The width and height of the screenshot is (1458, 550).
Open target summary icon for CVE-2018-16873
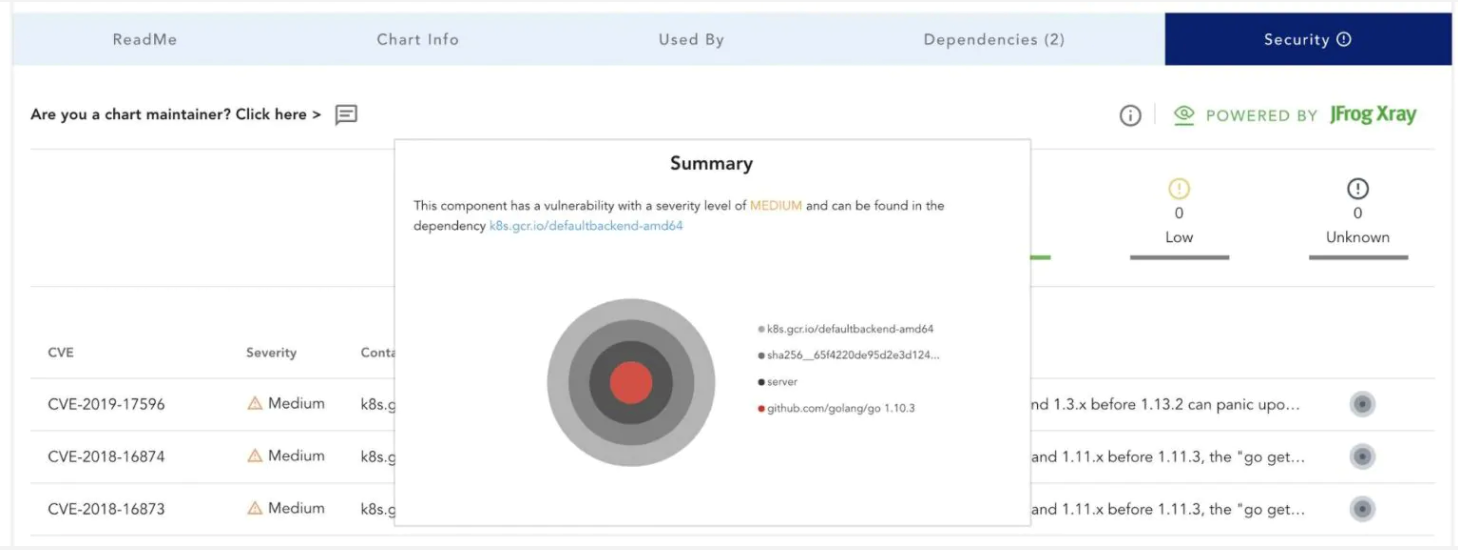(1362, 509)
